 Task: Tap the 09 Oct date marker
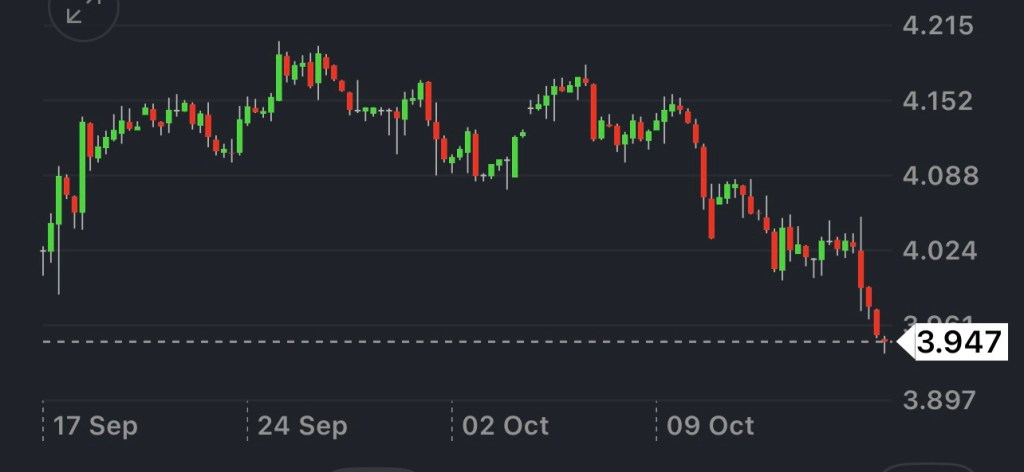[711, 426]
